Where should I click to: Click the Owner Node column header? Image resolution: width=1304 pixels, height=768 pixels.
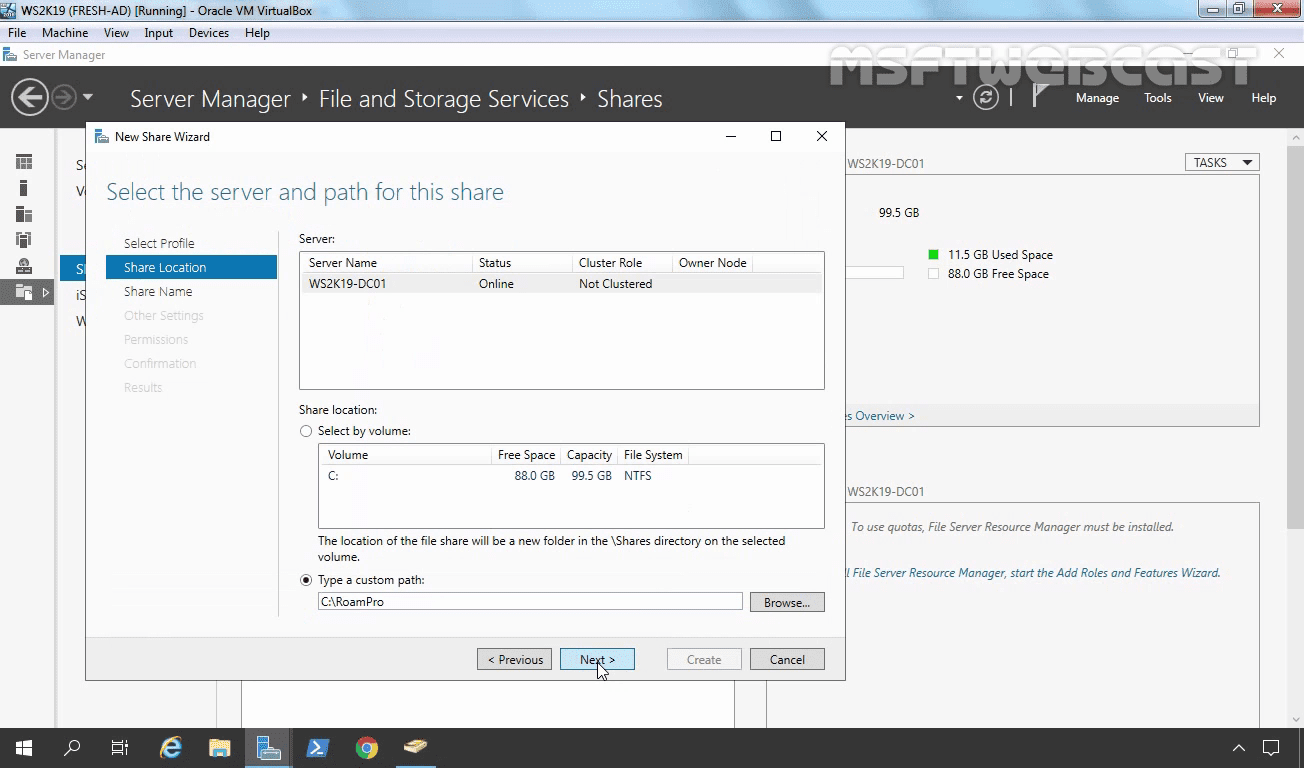point(712,263)
